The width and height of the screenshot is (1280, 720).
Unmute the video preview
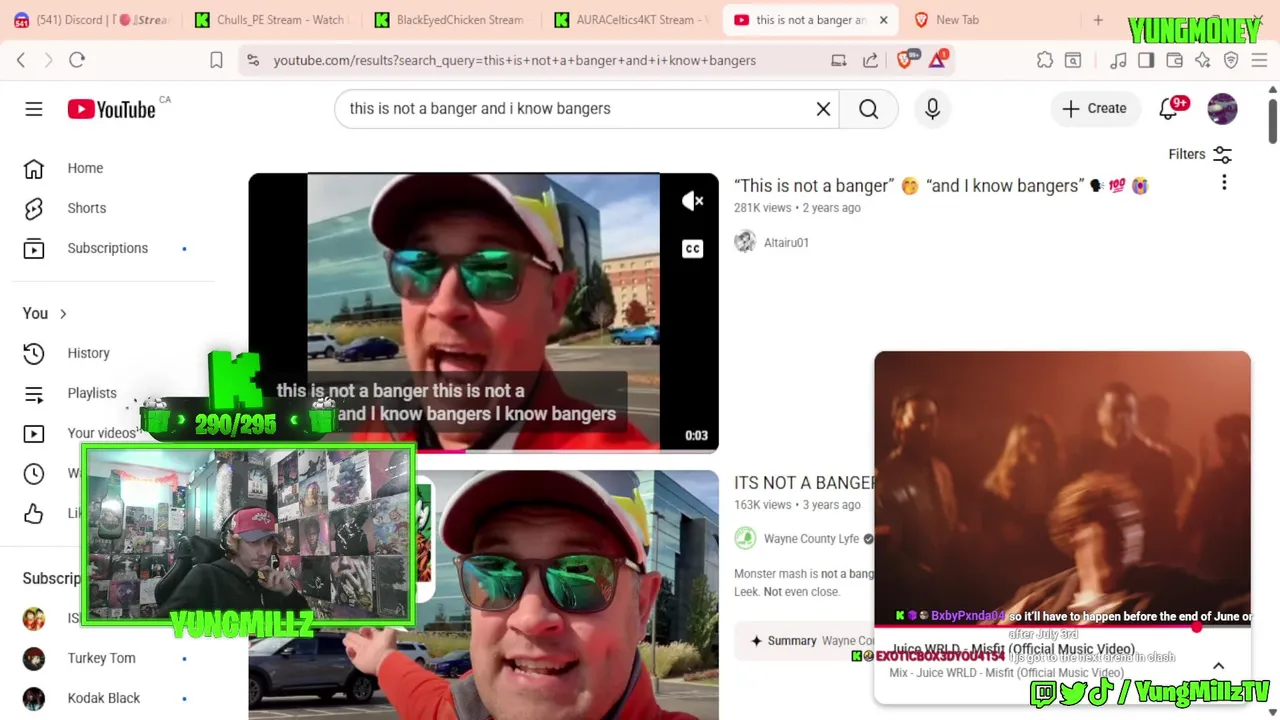click(x=692, y=201)
